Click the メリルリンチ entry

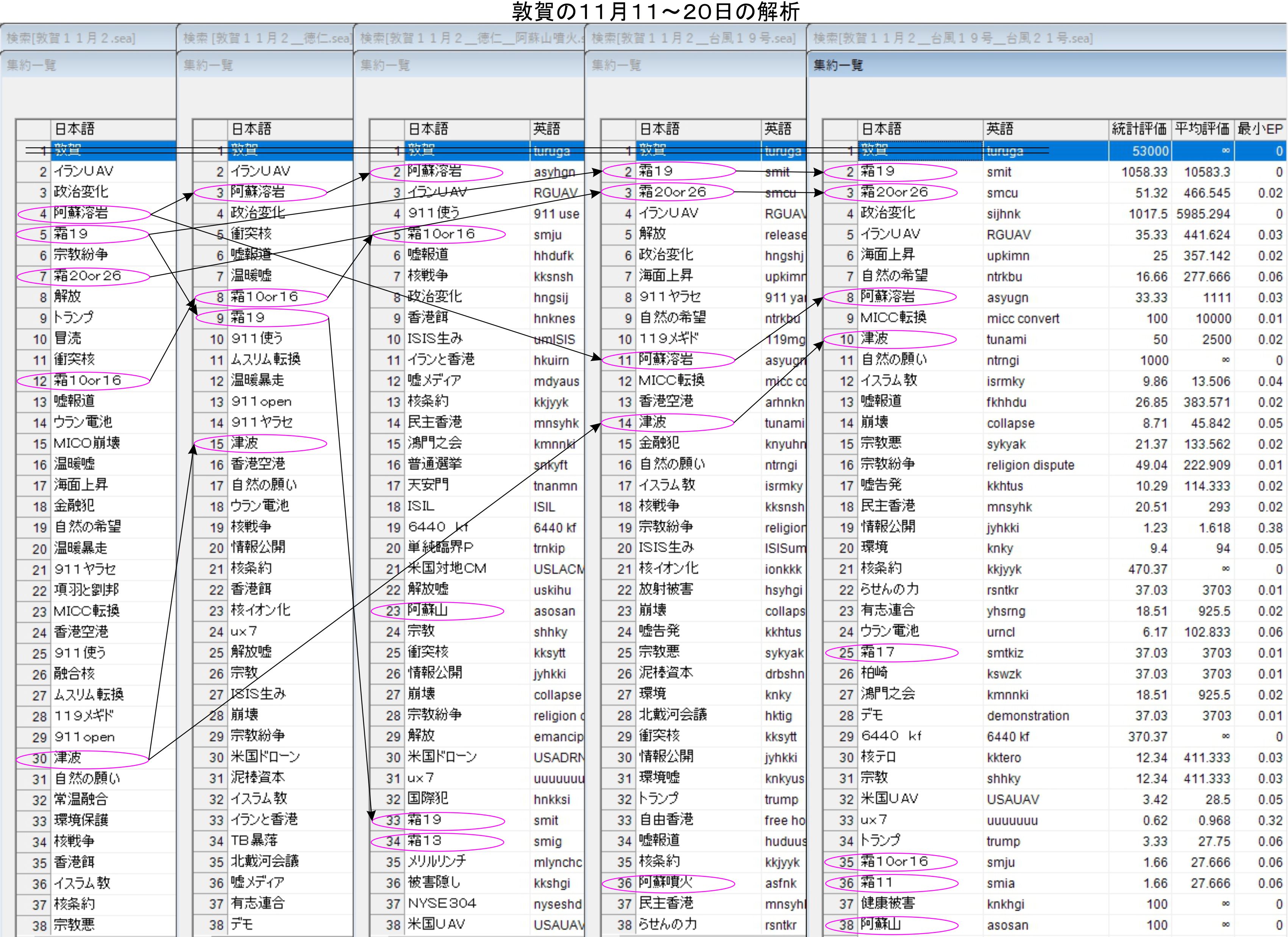click(x=437, y=862)
